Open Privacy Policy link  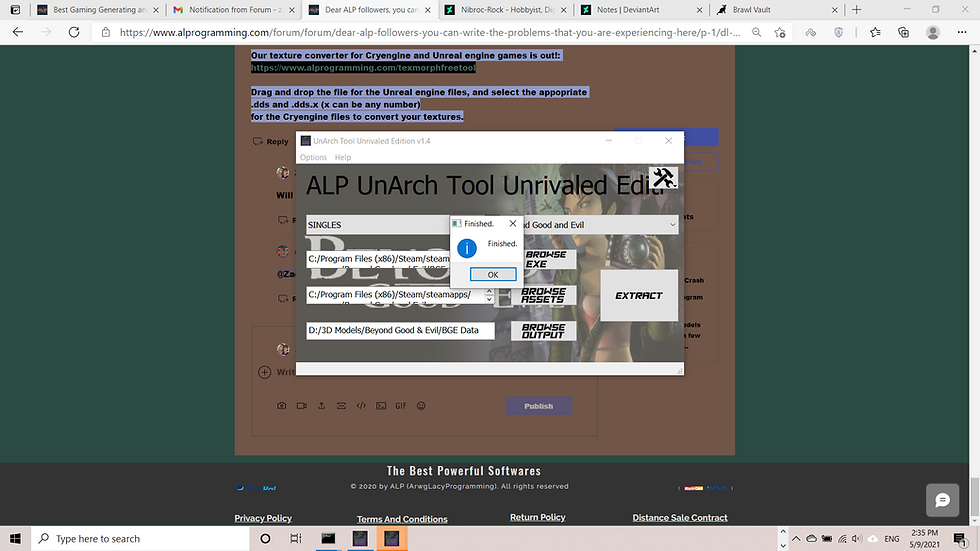pos(263,518)
